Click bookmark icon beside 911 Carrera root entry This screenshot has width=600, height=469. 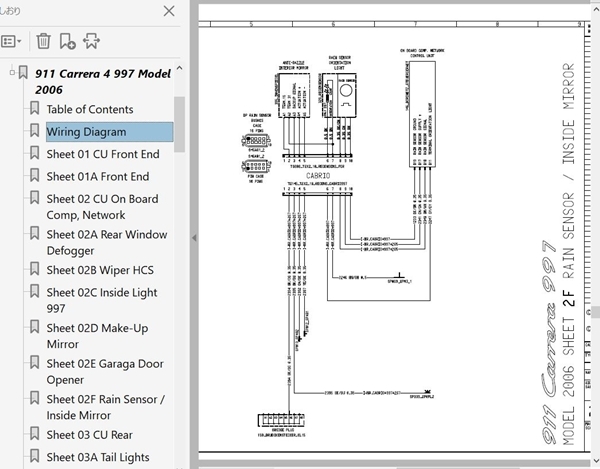(x=23, y=72)
